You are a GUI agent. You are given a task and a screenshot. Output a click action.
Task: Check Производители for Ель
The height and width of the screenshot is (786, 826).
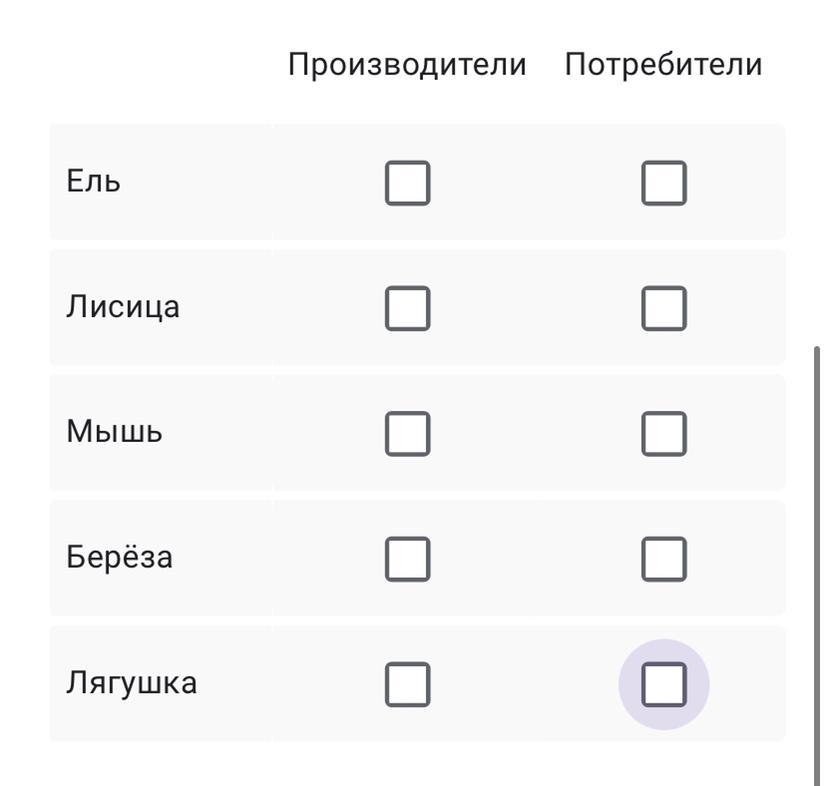[408, 183]
